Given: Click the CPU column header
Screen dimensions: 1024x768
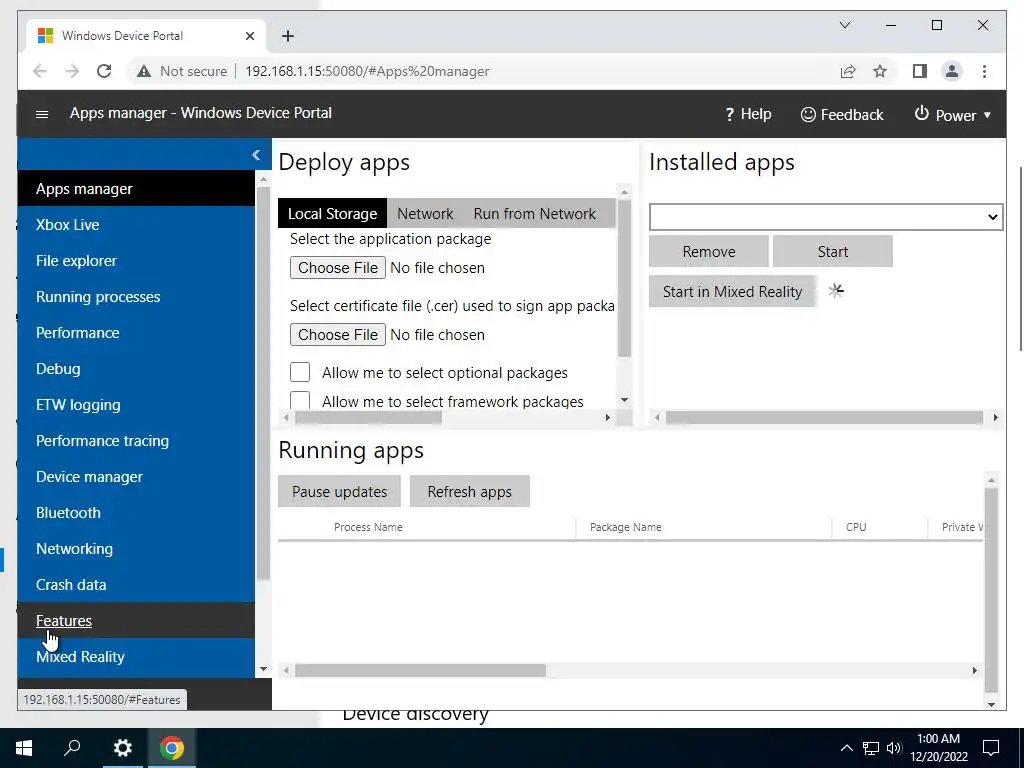Looking at the screenshot, I should point(856,527).
